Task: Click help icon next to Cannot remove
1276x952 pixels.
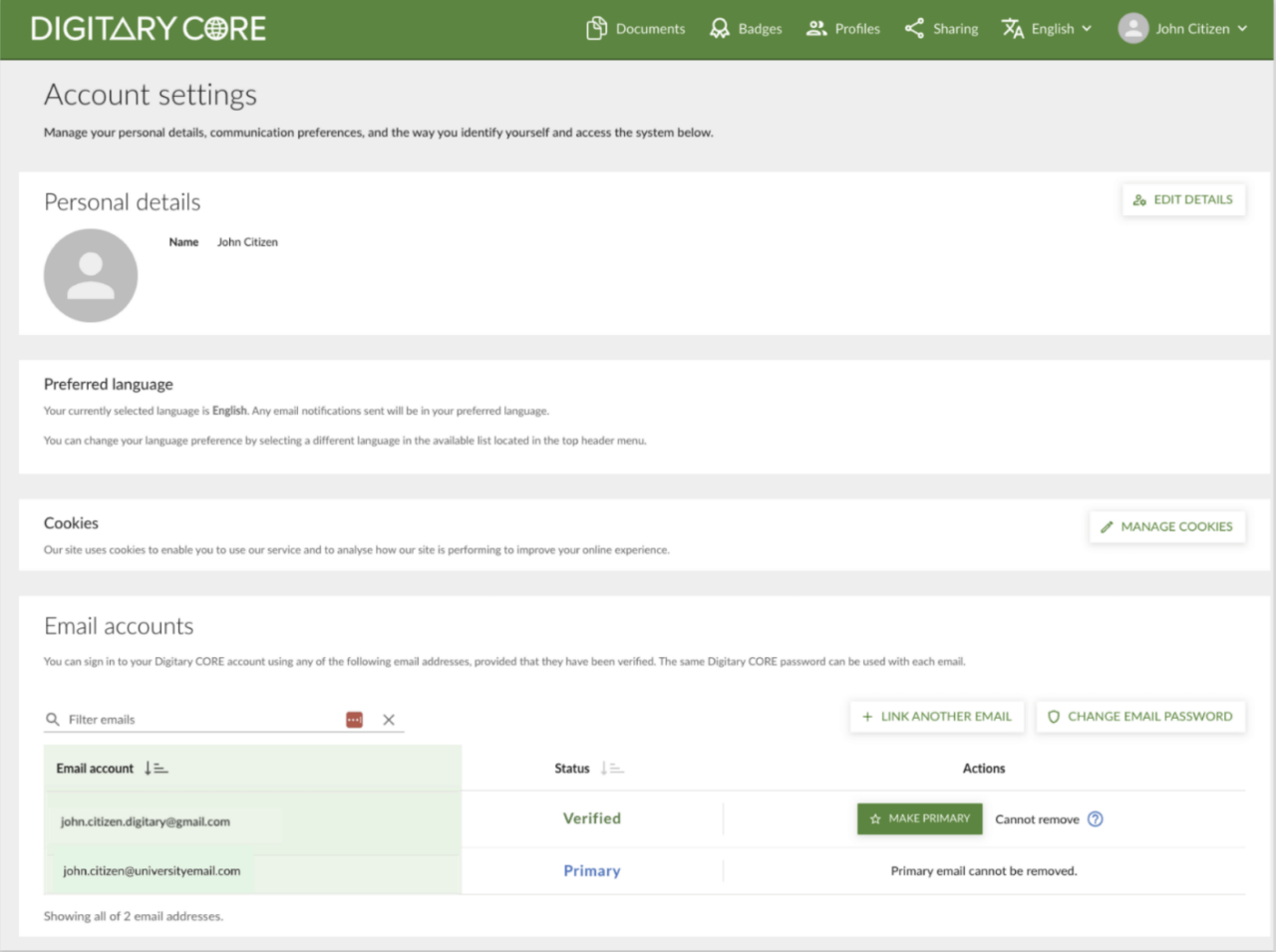Action: [x=1096, y=819]
